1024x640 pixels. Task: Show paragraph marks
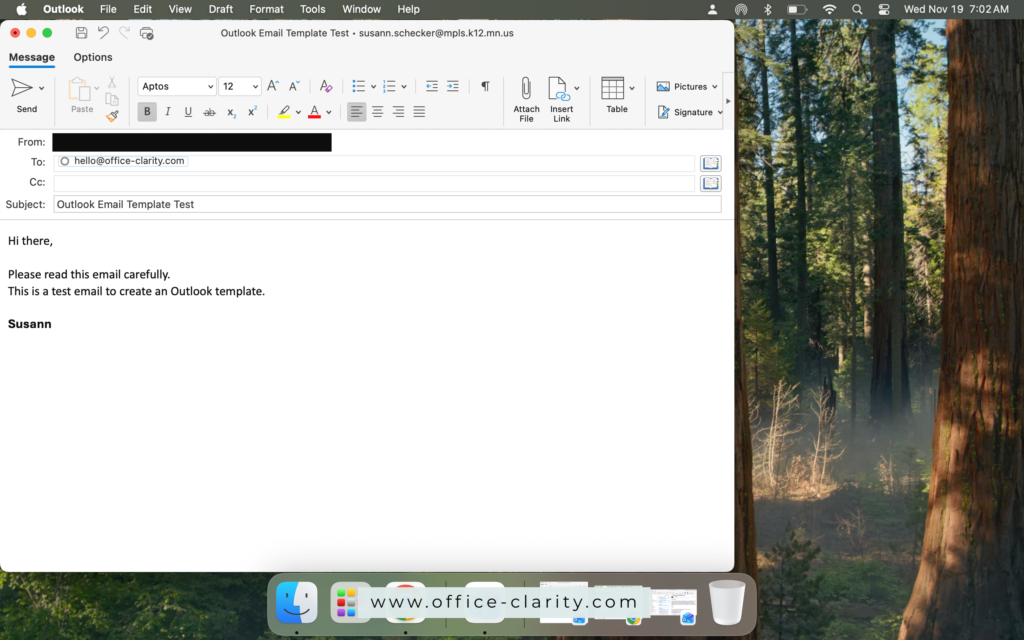click(485, 86)
